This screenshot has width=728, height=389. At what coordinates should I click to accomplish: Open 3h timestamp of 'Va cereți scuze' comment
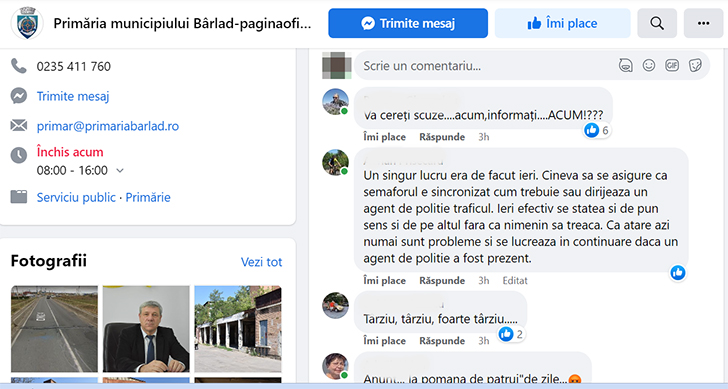tap(484, 137)
